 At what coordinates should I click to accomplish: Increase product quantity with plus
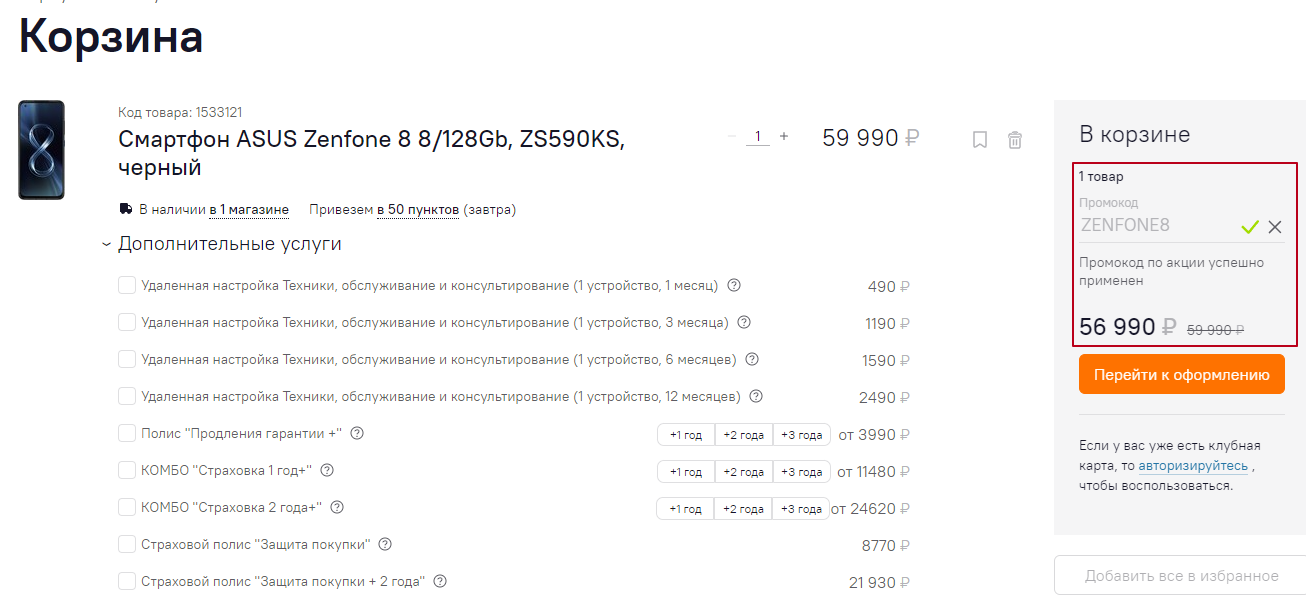click(784, 136)
